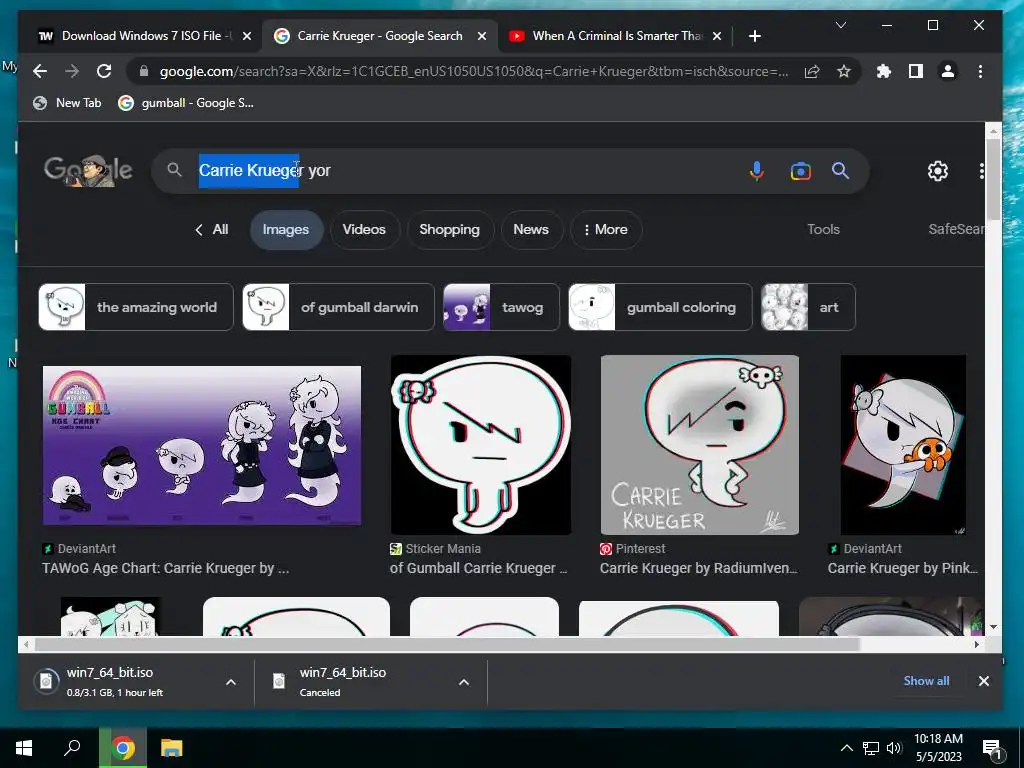Image resolution: width=1024 pixels, height=768 pixels.
Task: Click the Pinterest source label
Action: click(633, 549)
